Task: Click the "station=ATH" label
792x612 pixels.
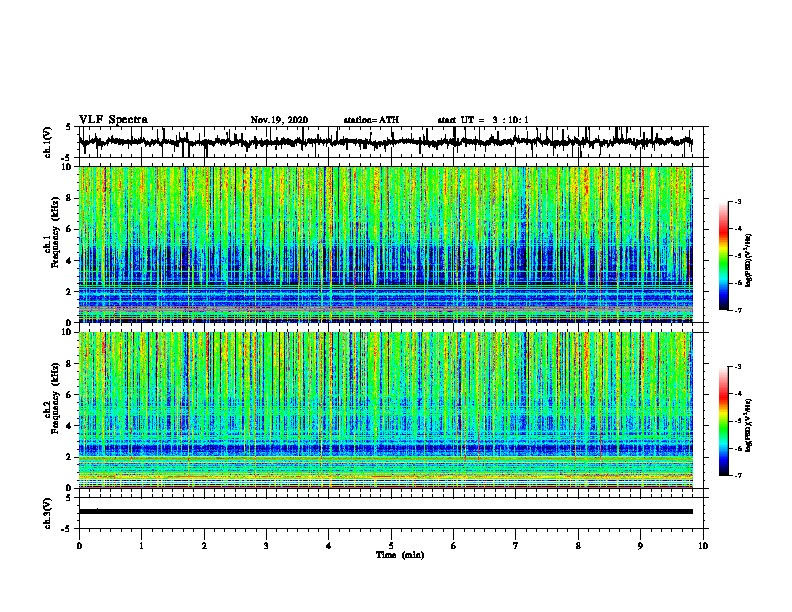Action: tap(371, 120)
